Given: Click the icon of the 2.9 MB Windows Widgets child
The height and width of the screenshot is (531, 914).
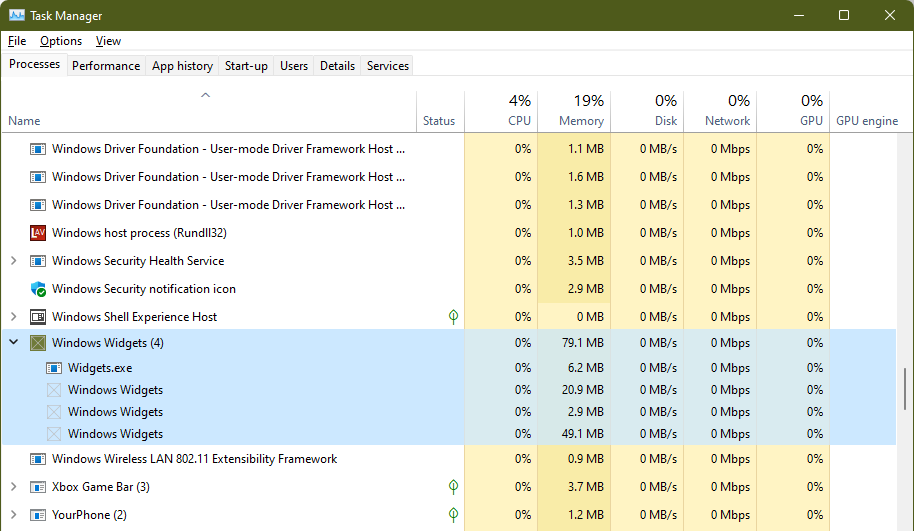Looking at the screenshot, I should [x=54, y=412].
